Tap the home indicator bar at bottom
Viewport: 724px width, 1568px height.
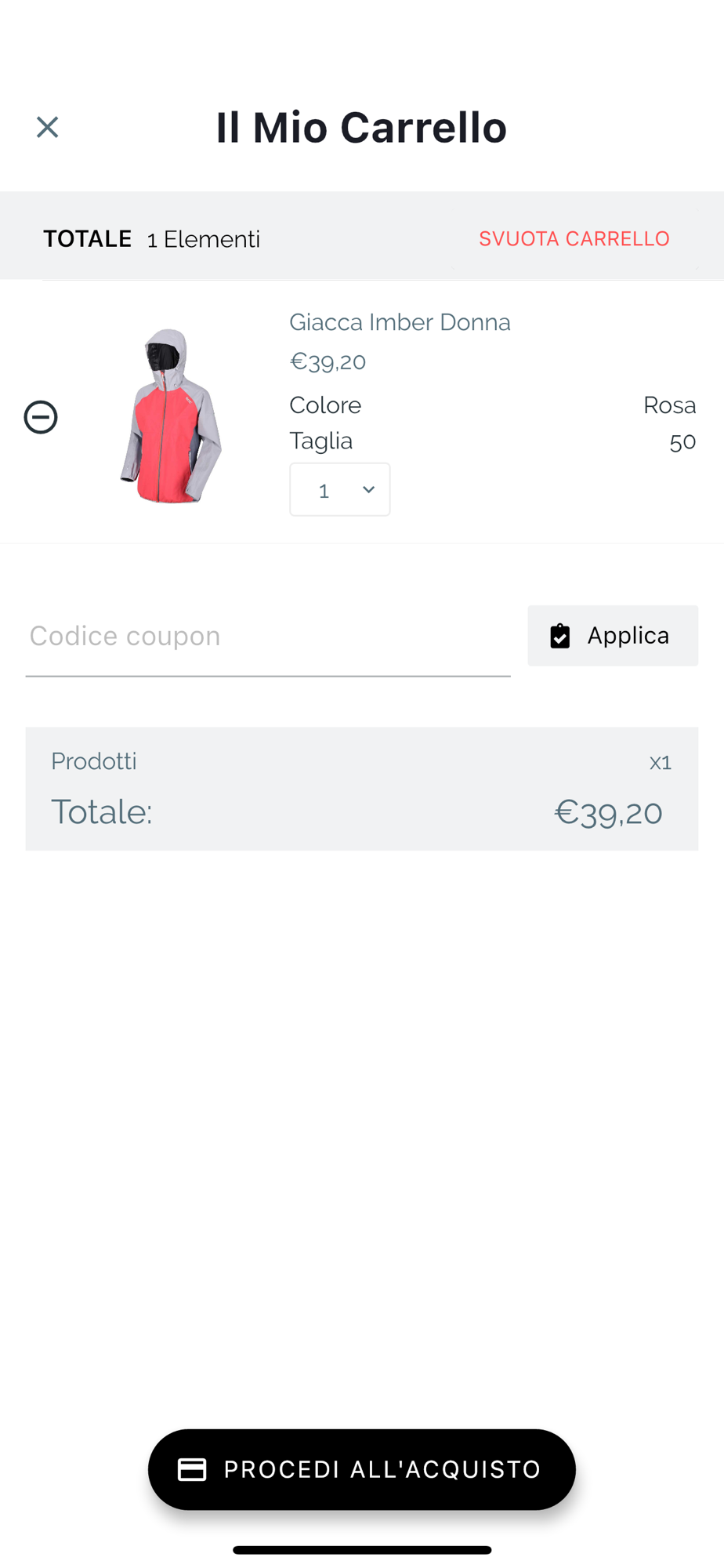(x=362, y=1550)
